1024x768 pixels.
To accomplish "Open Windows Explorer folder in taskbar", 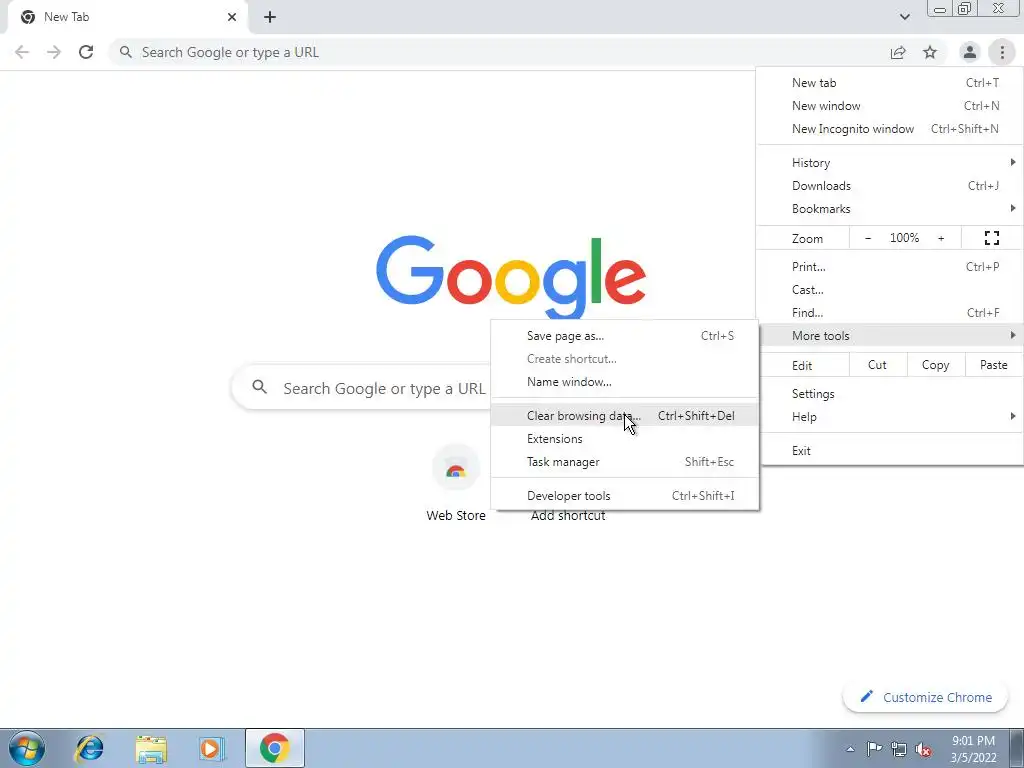I will click(151, 748).
